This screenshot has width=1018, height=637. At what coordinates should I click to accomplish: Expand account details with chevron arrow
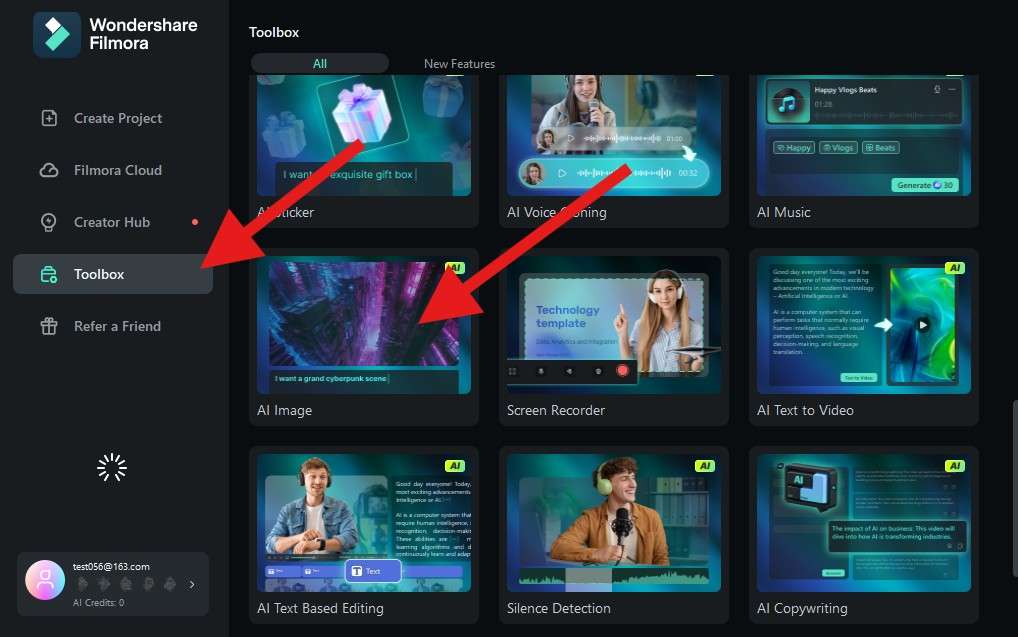pyautogui.click(x=192, y=584)
